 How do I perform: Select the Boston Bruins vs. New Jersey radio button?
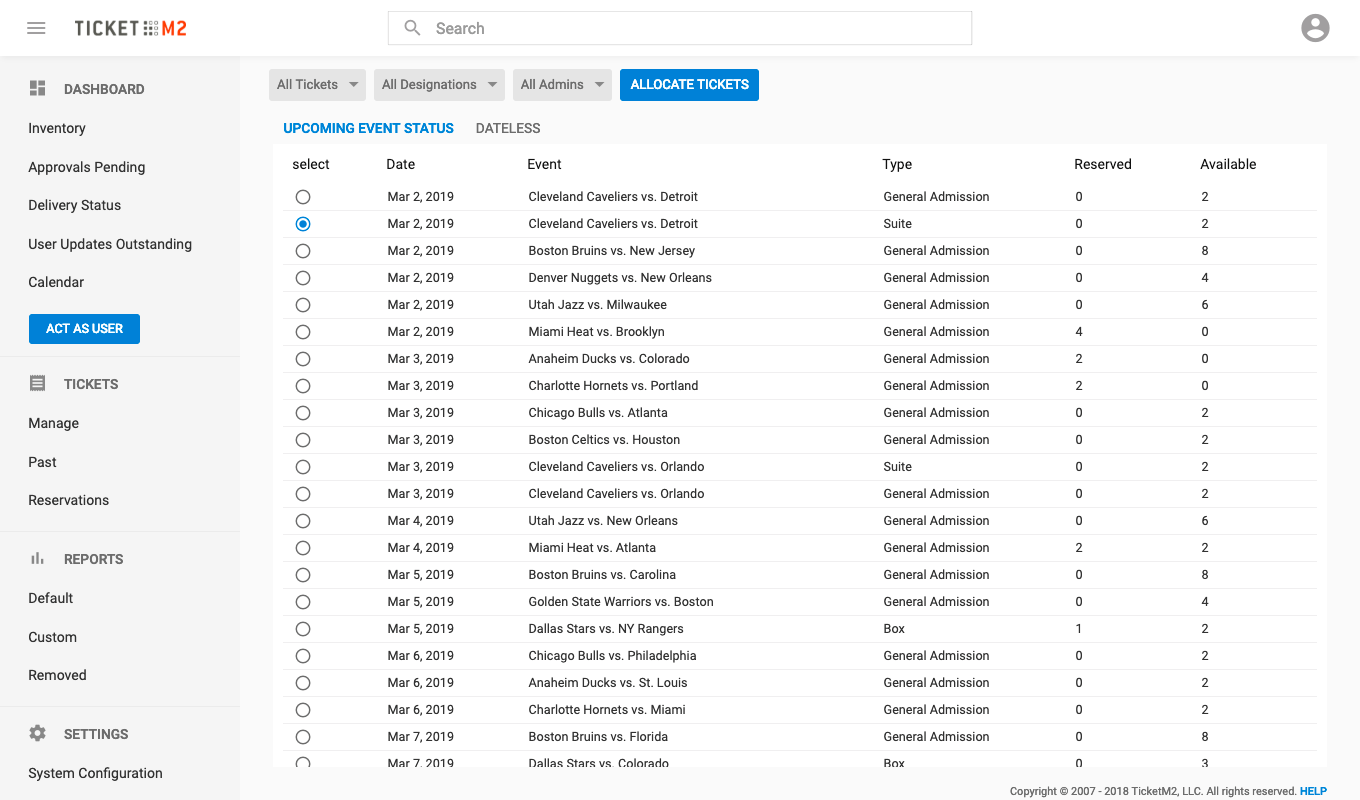click(303, 251)
